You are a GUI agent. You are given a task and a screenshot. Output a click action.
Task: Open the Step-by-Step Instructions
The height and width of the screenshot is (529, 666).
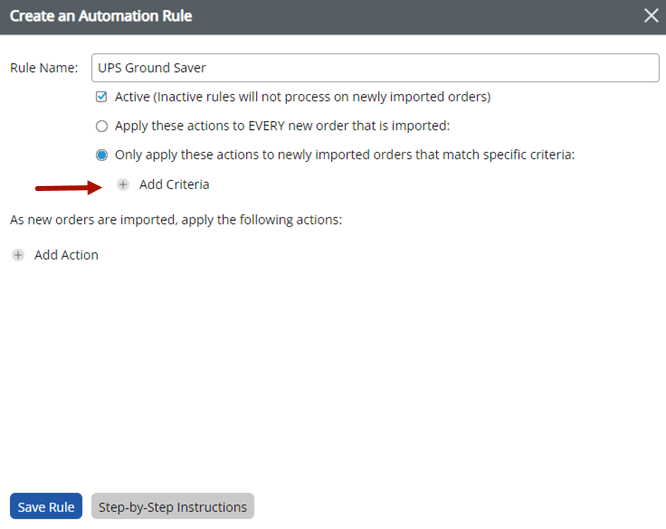click(x=172, y=507)
